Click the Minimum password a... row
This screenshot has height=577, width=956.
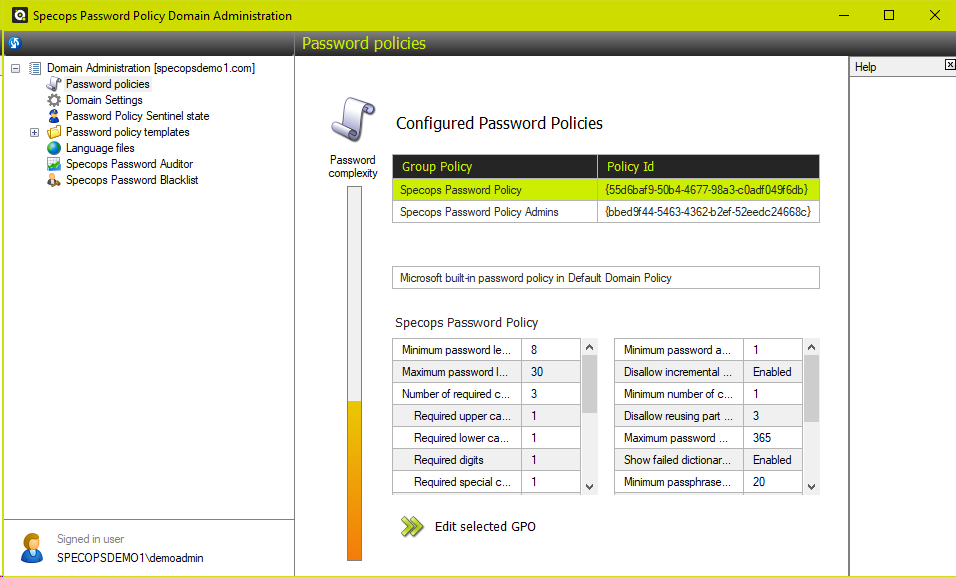[708, 349]
